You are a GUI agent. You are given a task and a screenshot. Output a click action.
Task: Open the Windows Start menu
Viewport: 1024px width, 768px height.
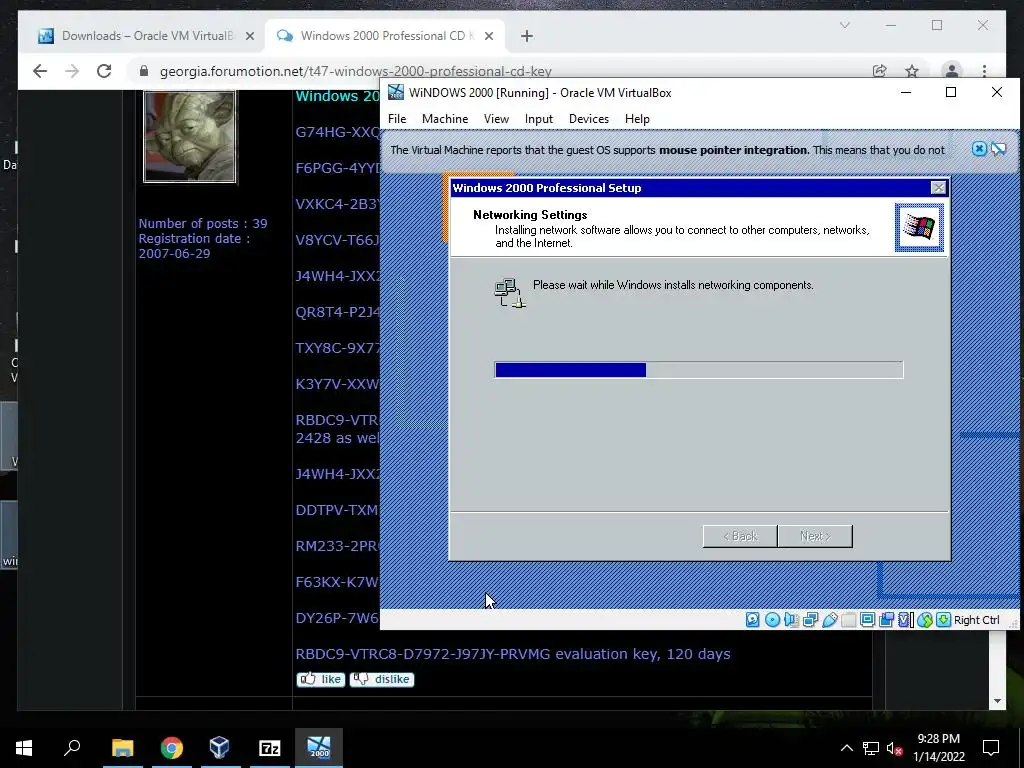[x=24, y=747]
